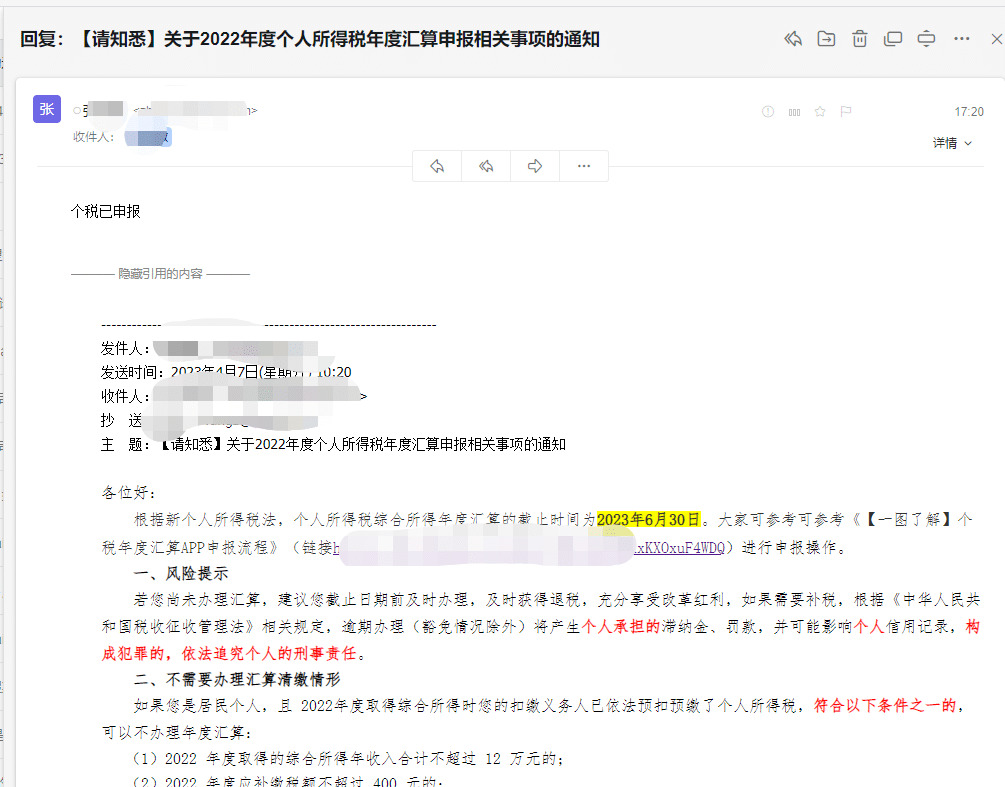
Task: Click the sender avatar 张
Action: (x=47, y=110)
